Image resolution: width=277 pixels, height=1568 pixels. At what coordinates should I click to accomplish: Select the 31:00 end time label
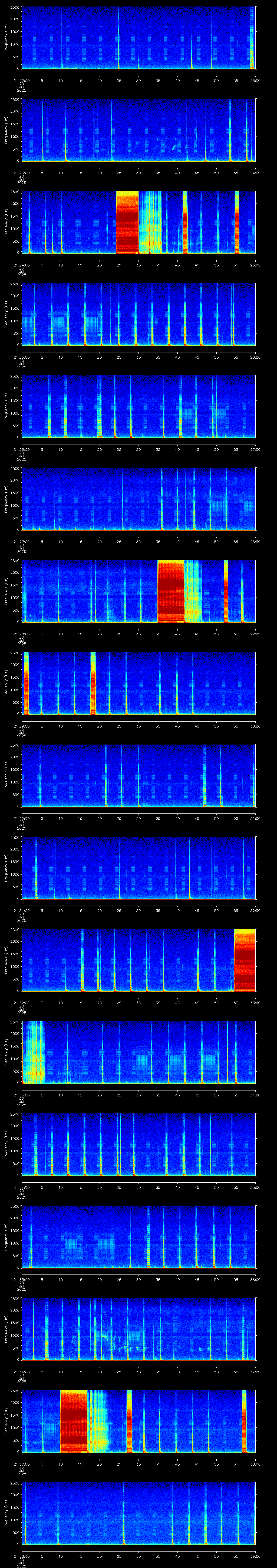pos(255,819)
